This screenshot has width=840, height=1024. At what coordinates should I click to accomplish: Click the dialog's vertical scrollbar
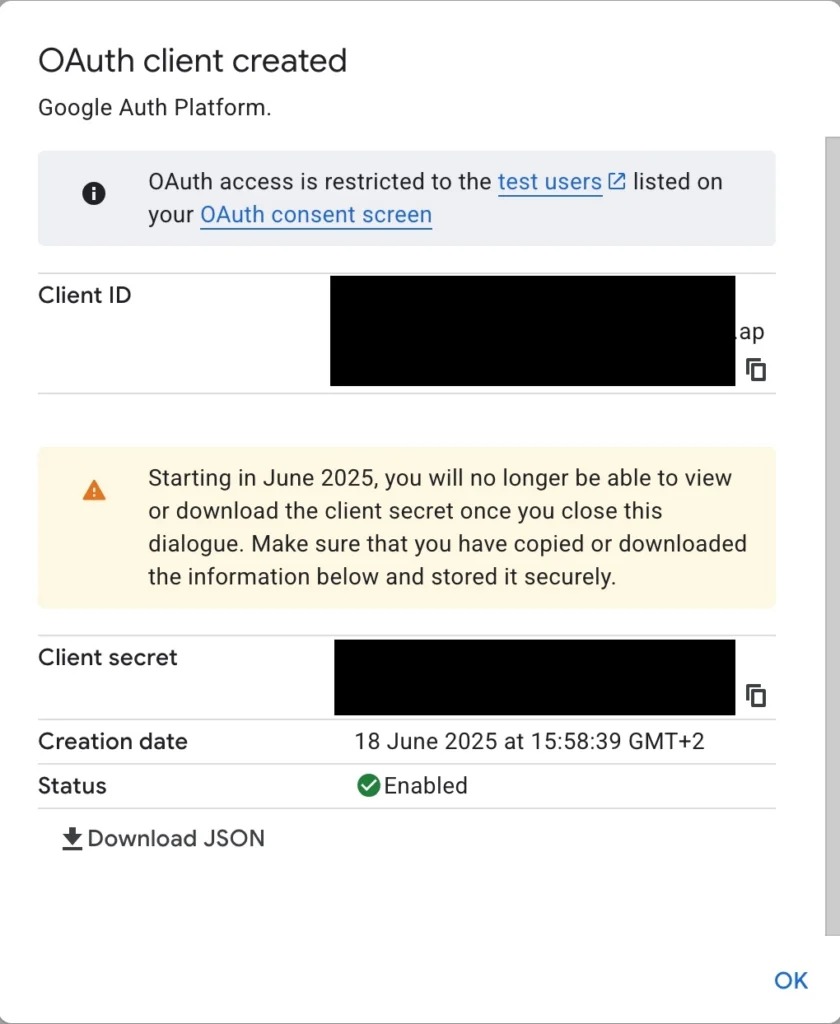[x=832, y=536]
